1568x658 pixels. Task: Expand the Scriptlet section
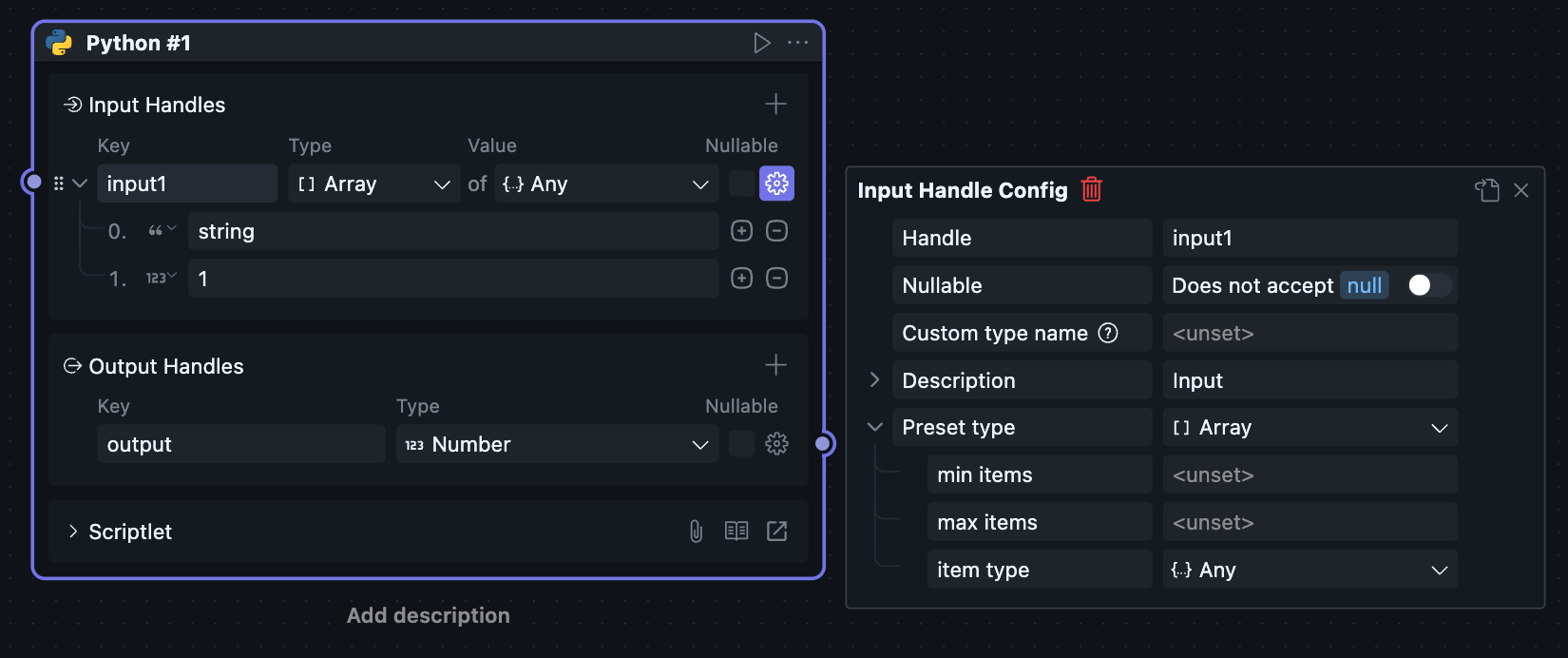click(x=73, y=532)
